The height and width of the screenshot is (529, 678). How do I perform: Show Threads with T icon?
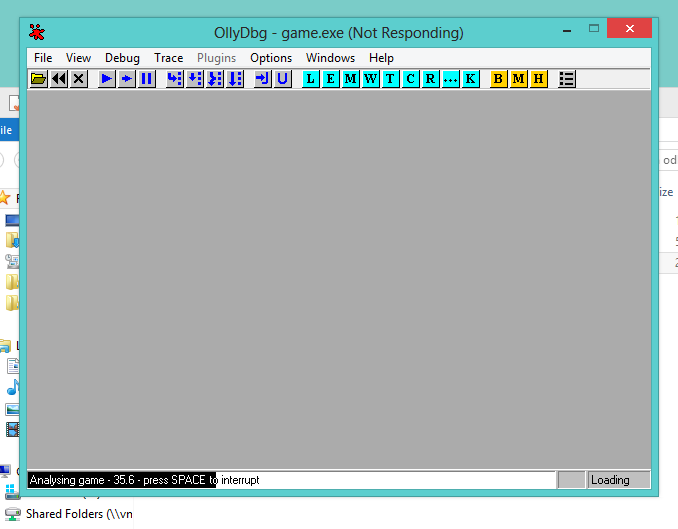coord(390,79)
